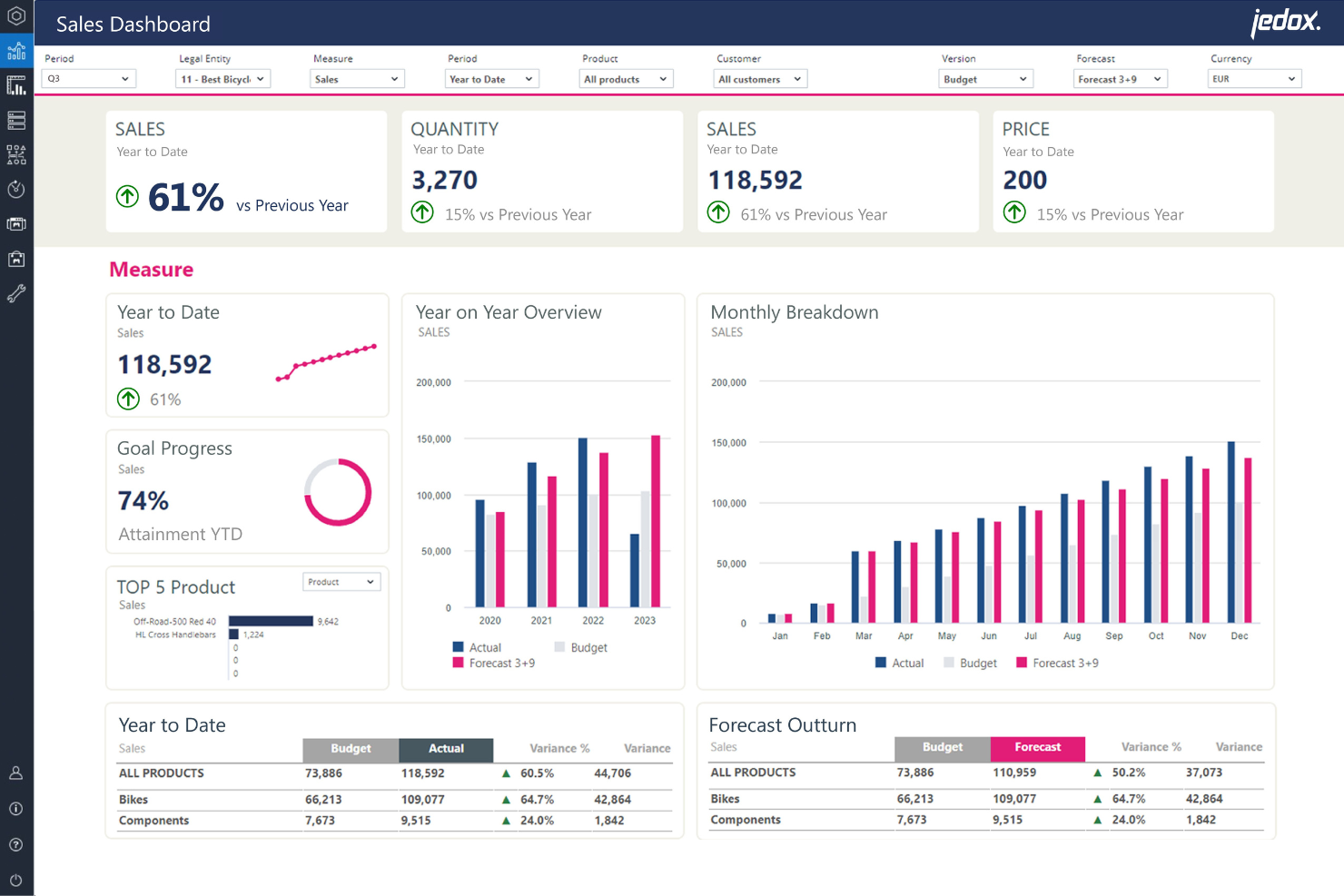Click Variance % header in Year to Date table
This screenshot has width=1344, height=896.
559,749
